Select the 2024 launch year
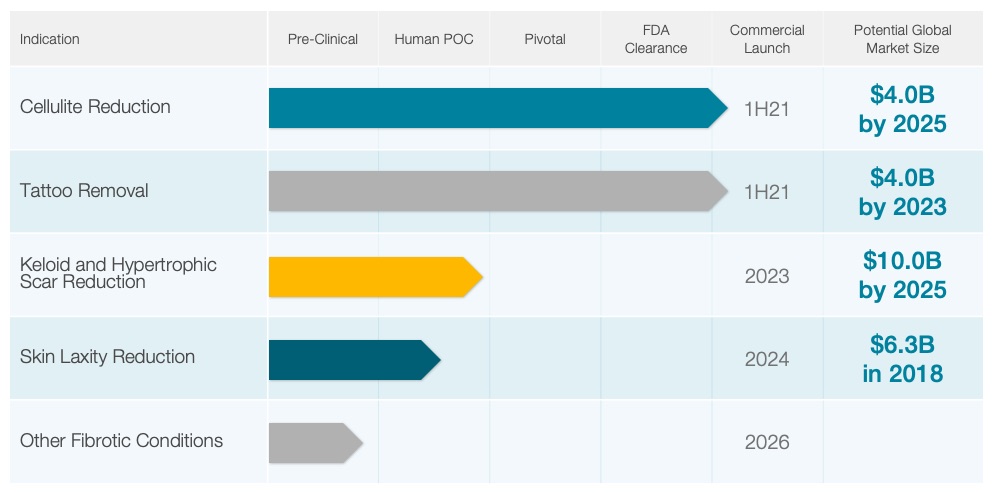This screenshot has width=993, height=493. tap(767, 359)
